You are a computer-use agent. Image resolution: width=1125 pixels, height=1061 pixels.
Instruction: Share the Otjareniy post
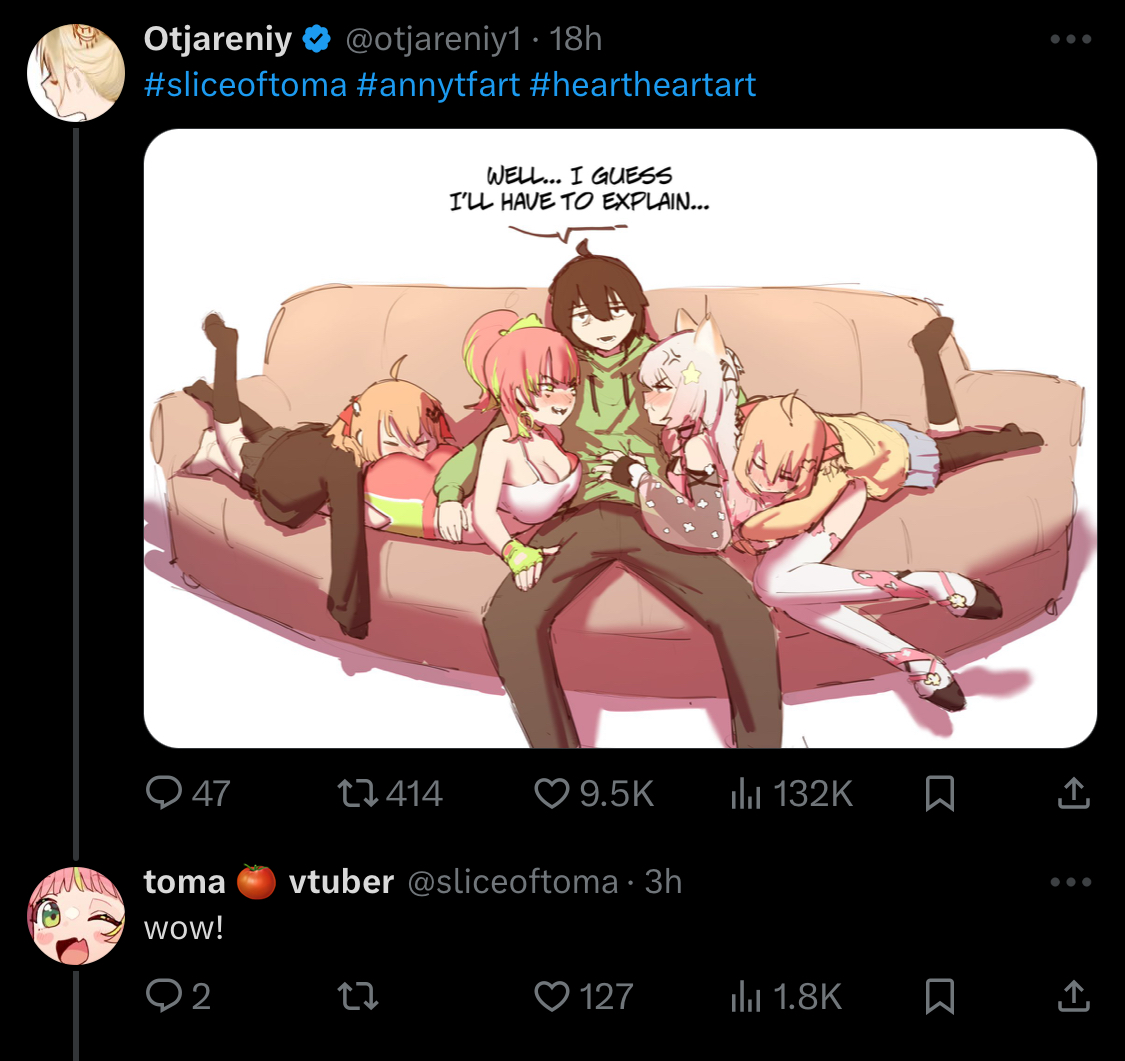tap(1073, 793)
